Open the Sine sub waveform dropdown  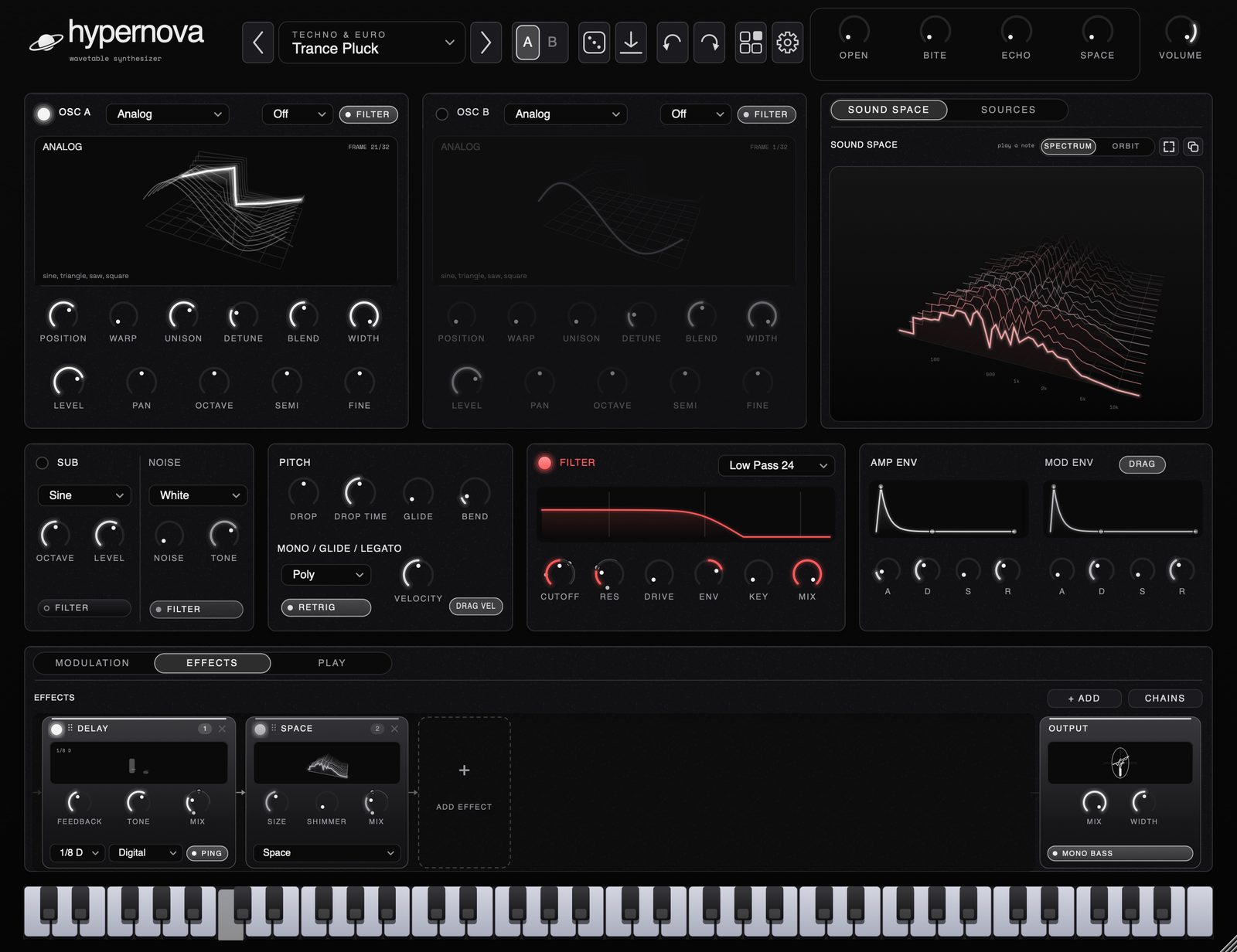(x=84, y=495)
